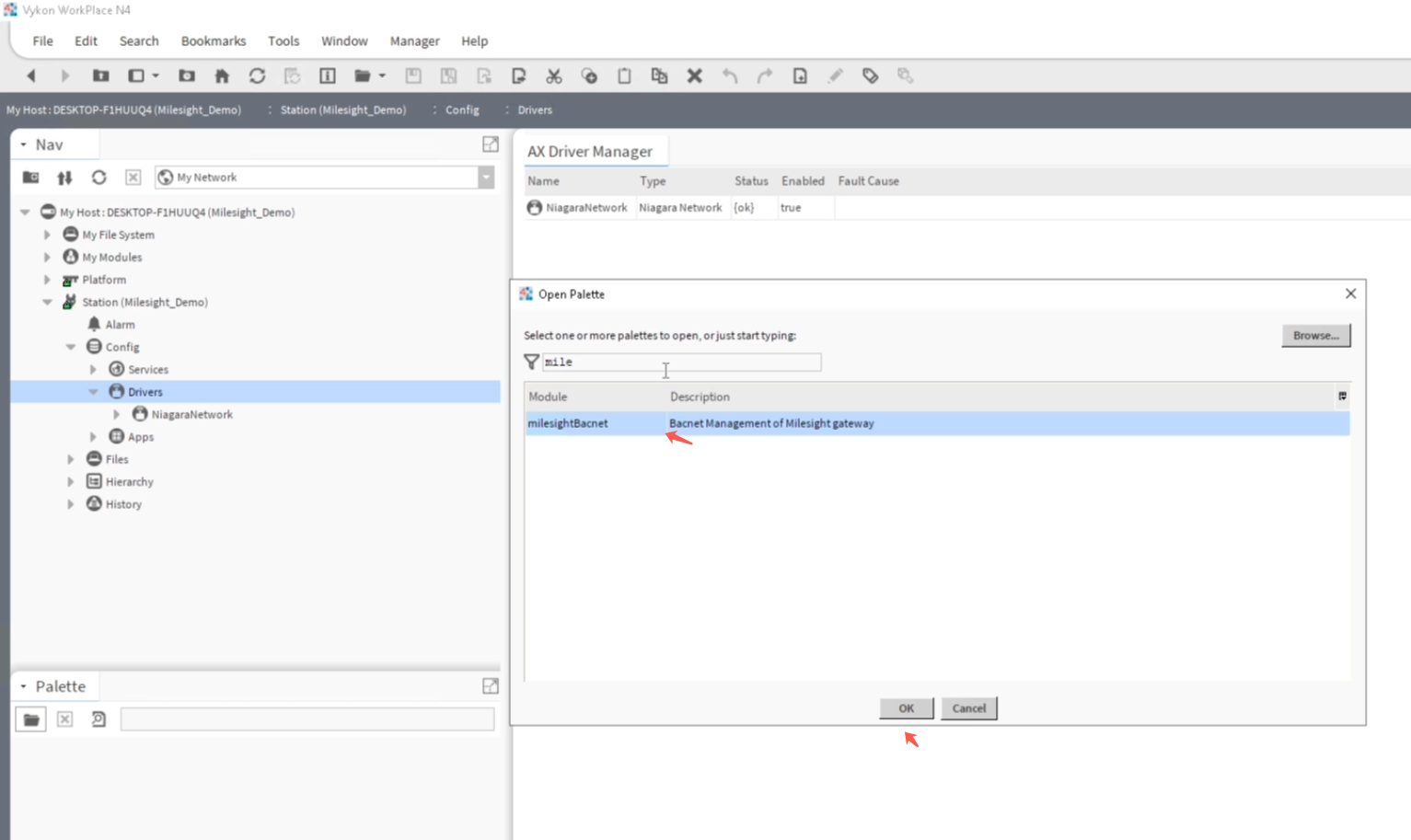Click the Palette open folder icon

[31, 719]
